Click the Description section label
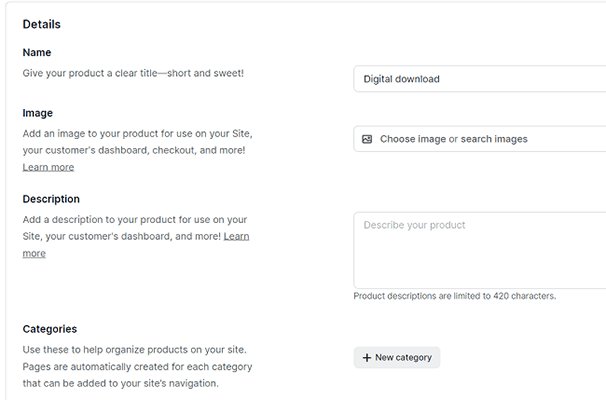Viewport: 606px width, 400px height. pyautogui.click(x=51, y=199)
